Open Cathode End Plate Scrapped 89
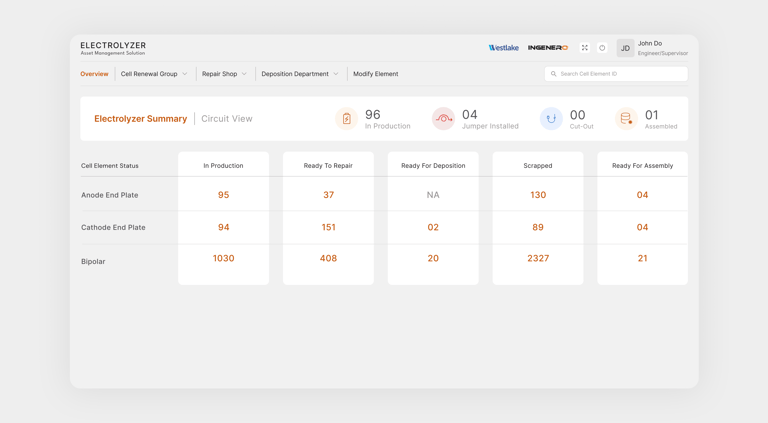This screenshot has width=768, height=423. [538, 227]
